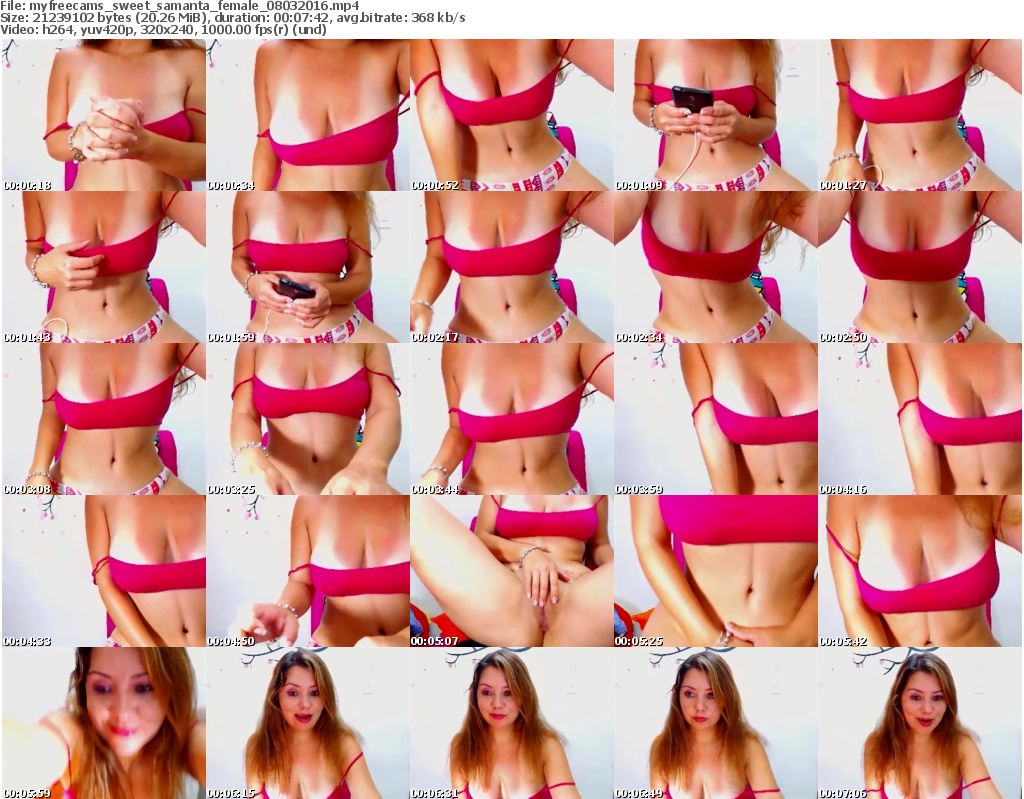Image resolution: width=1024 pixels, height=799 pixels.
Task: Open the thumbnail at 00:00:52
Action: [x=512, y=115]
